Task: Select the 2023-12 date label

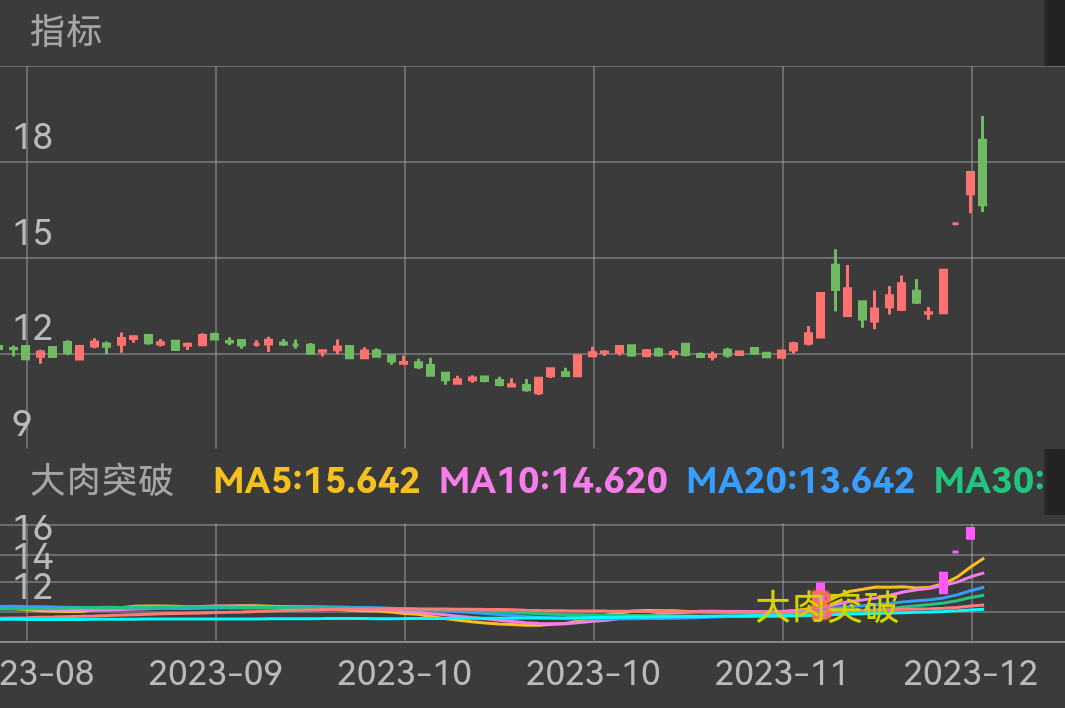Action: 971,673
